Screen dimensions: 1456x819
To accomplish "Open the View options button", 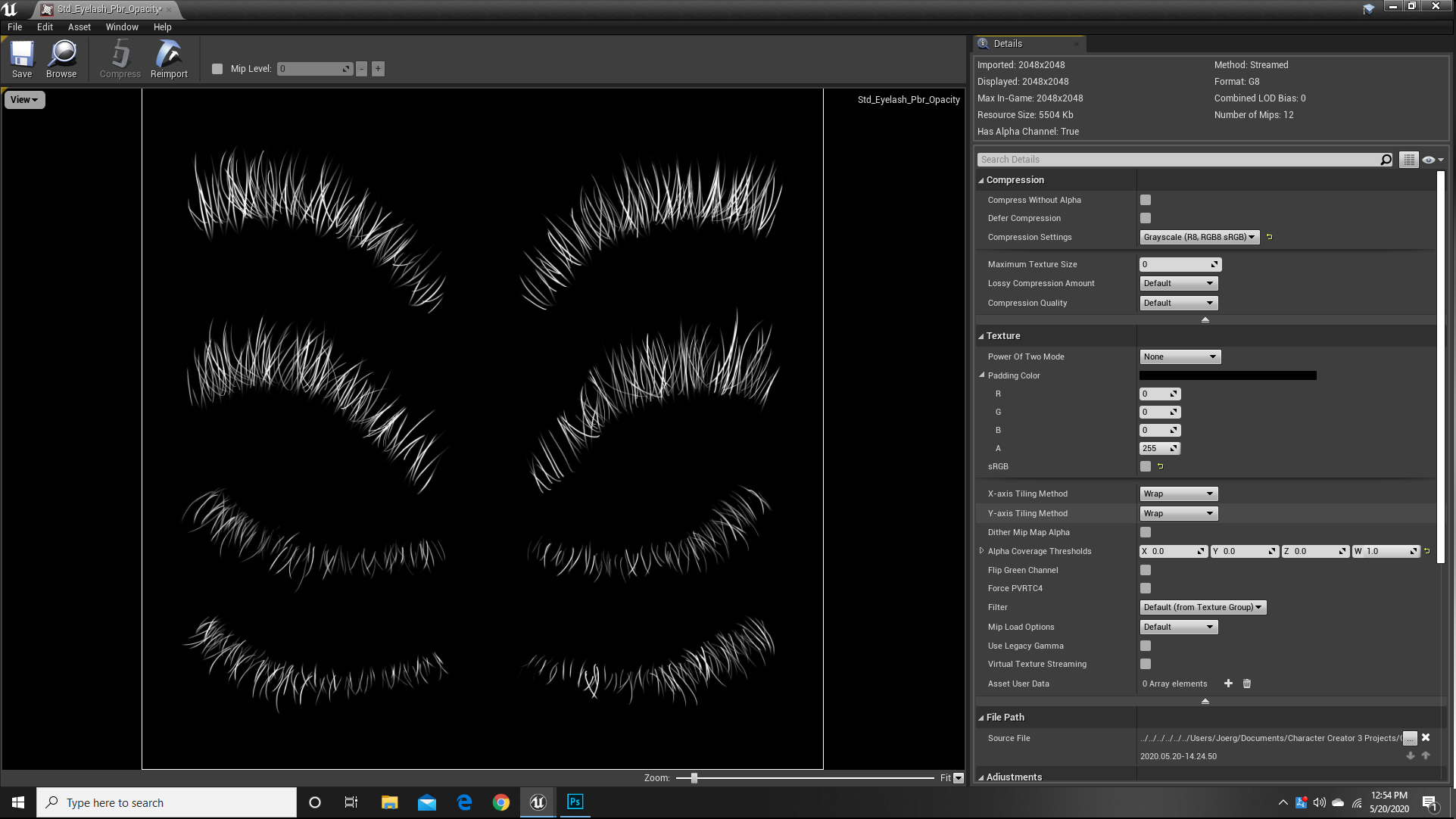I will tap(24, 100).
